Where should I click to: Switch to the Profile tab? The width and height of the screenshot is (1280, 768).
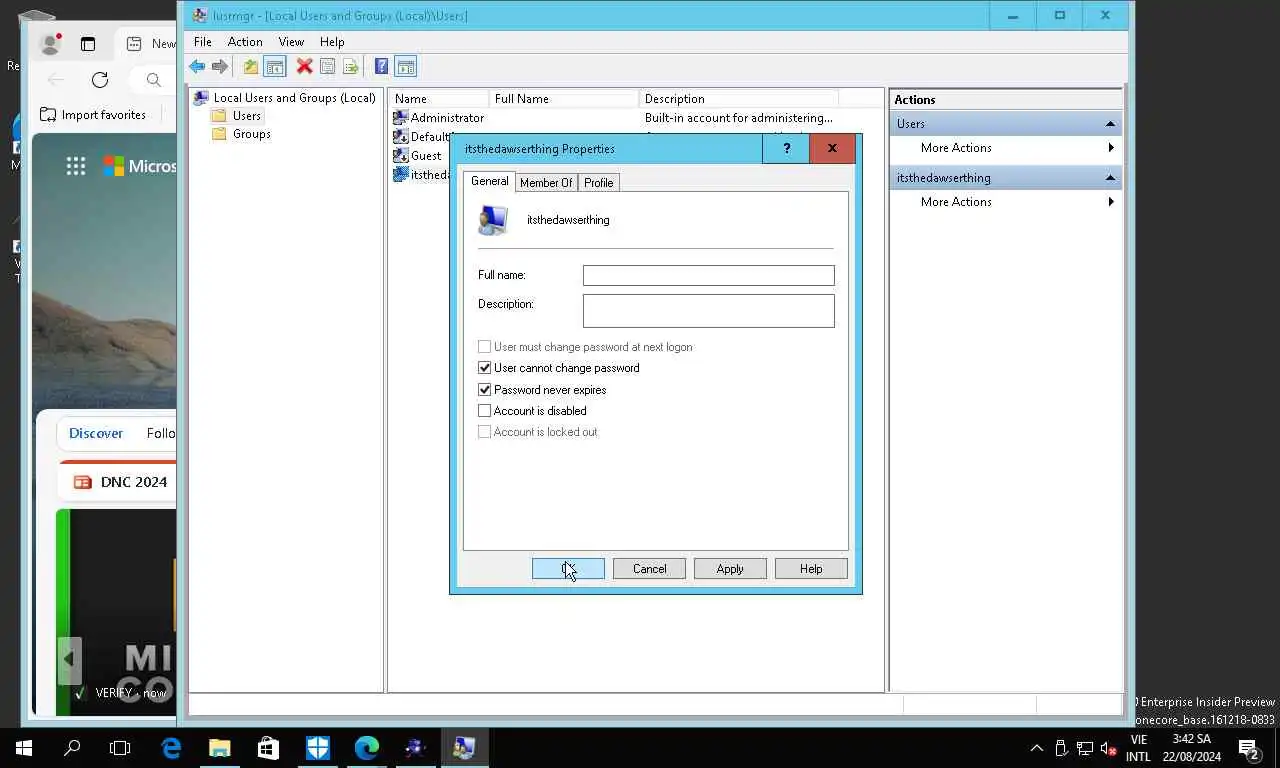tap(598, 182)
